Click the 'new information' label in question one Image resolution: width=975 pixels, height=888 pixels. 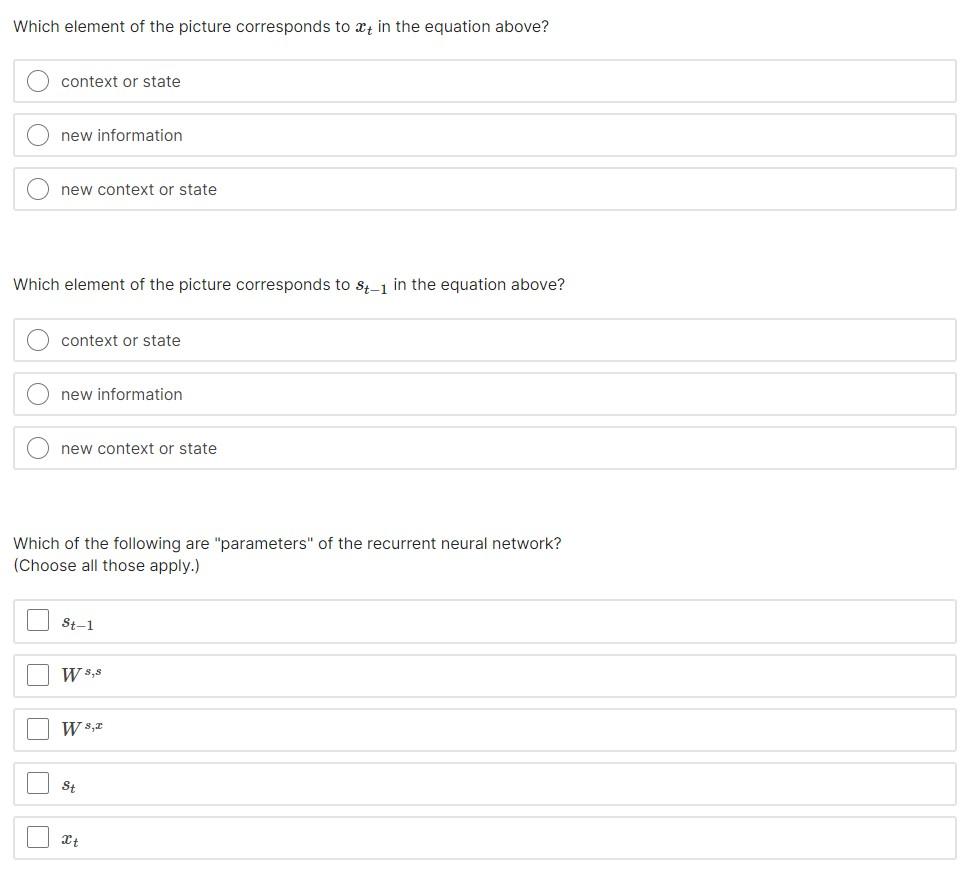(121, 135)
